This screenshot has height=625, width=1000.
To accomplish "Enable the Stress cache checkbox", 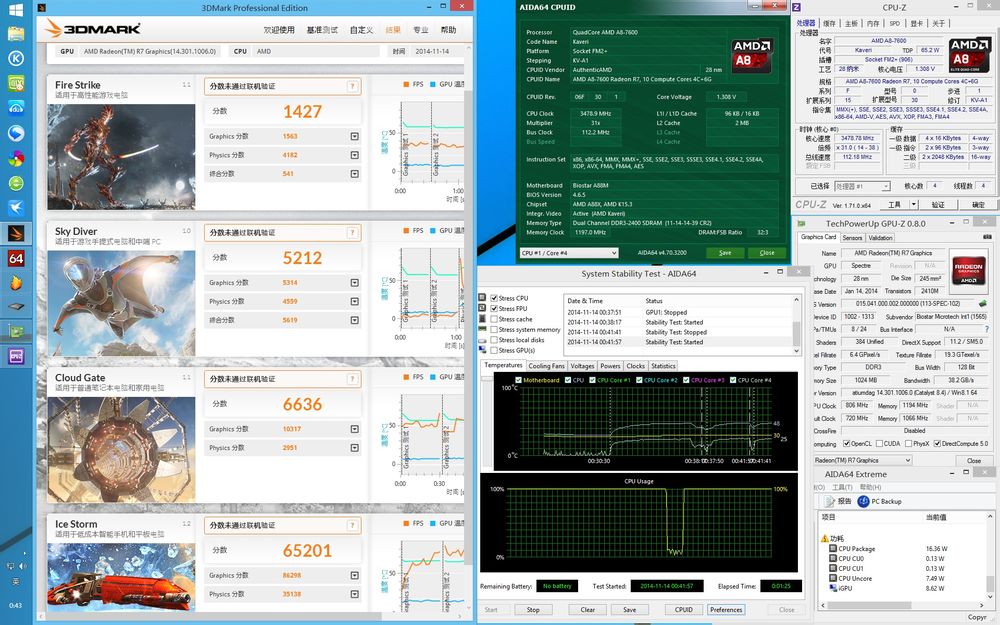I will [x=494, y=320].
